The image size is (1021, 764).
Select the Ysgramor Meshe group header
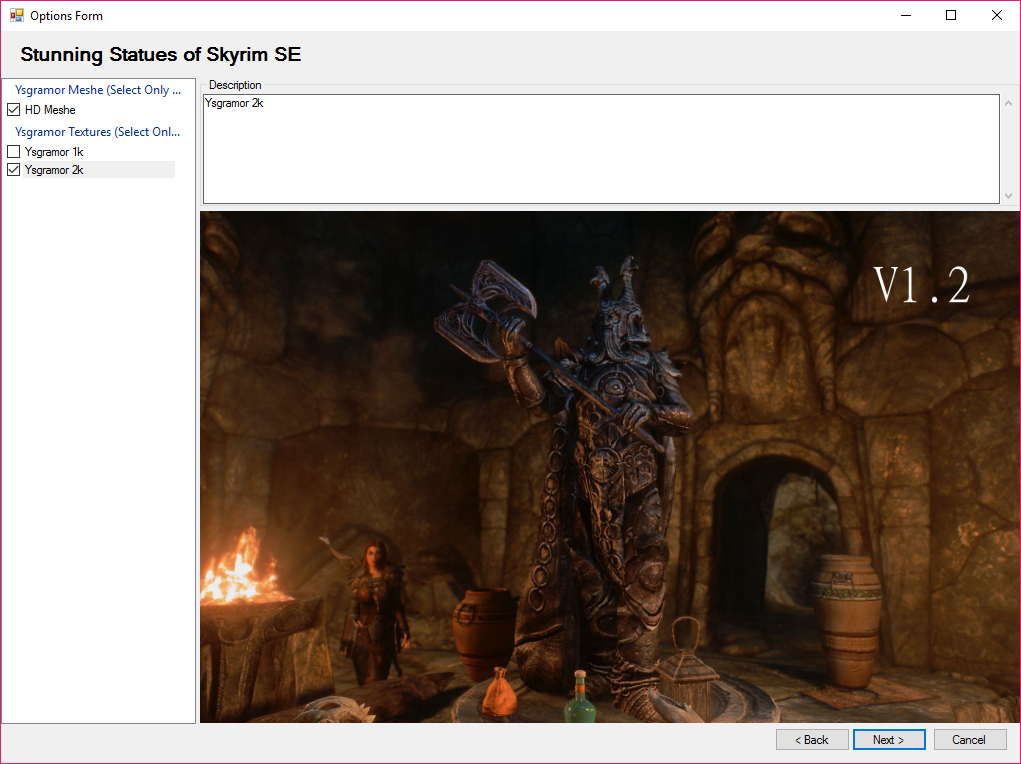tap(98, 90)
